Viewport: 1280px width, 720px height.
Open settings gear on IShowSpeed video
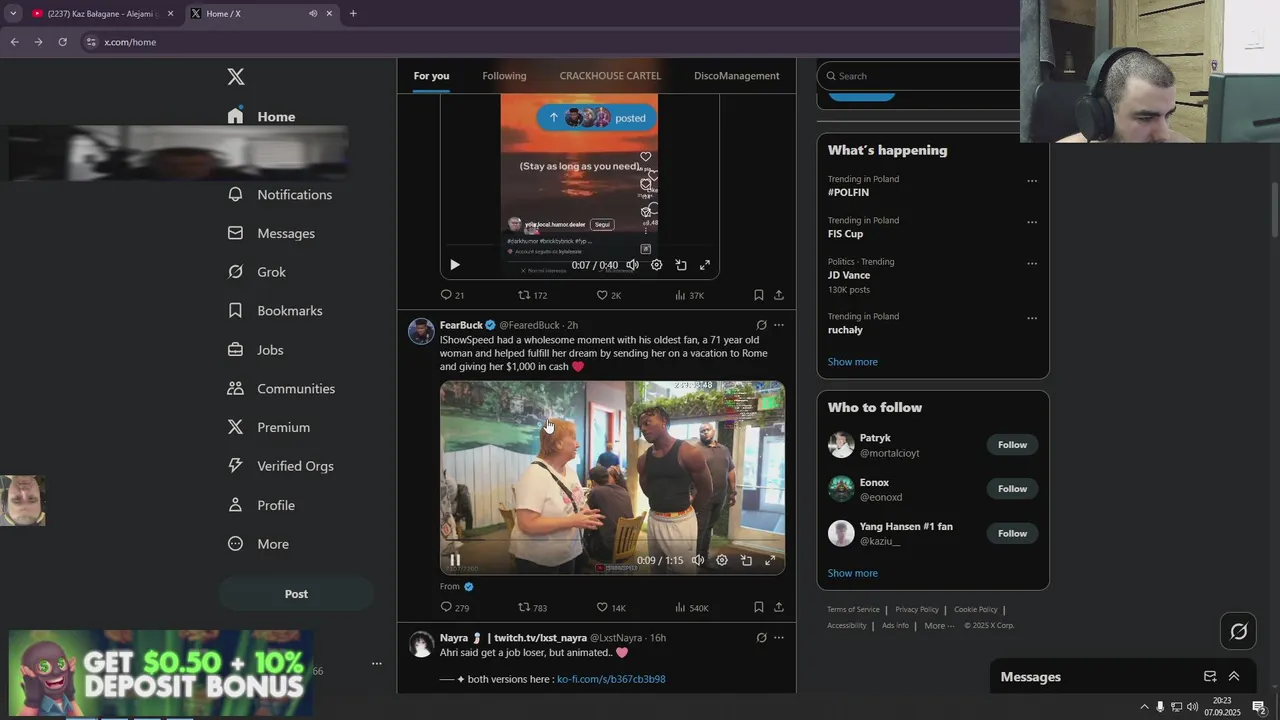pyautogui.click(x=722, y=560)
